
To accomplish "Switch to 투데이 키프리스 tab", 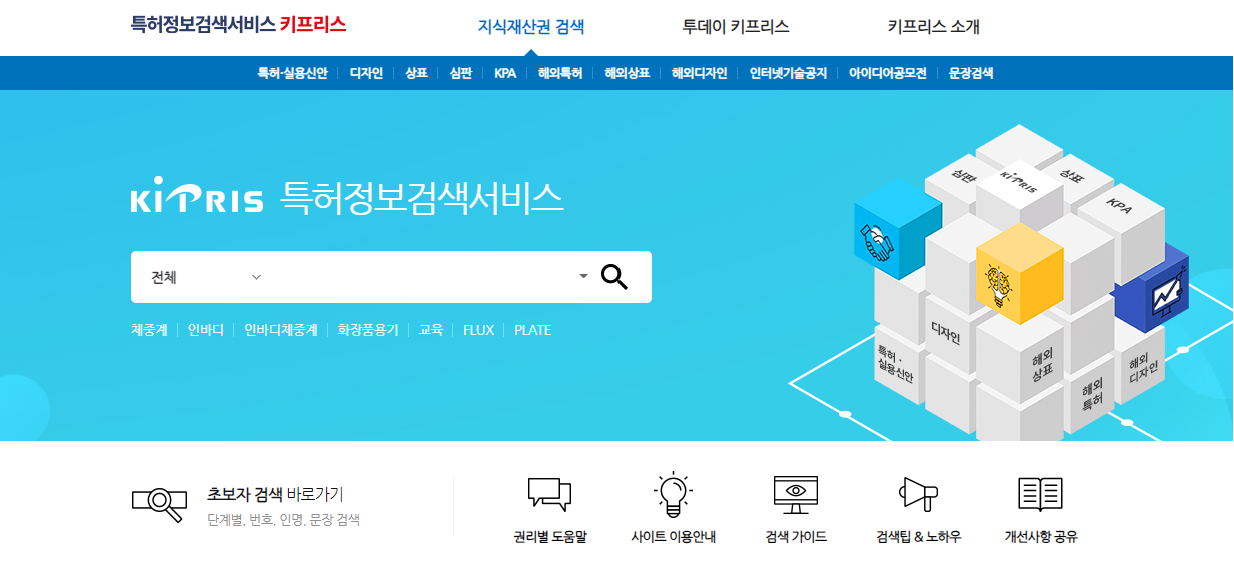I will pyautogui.click(x=736, y=27).
